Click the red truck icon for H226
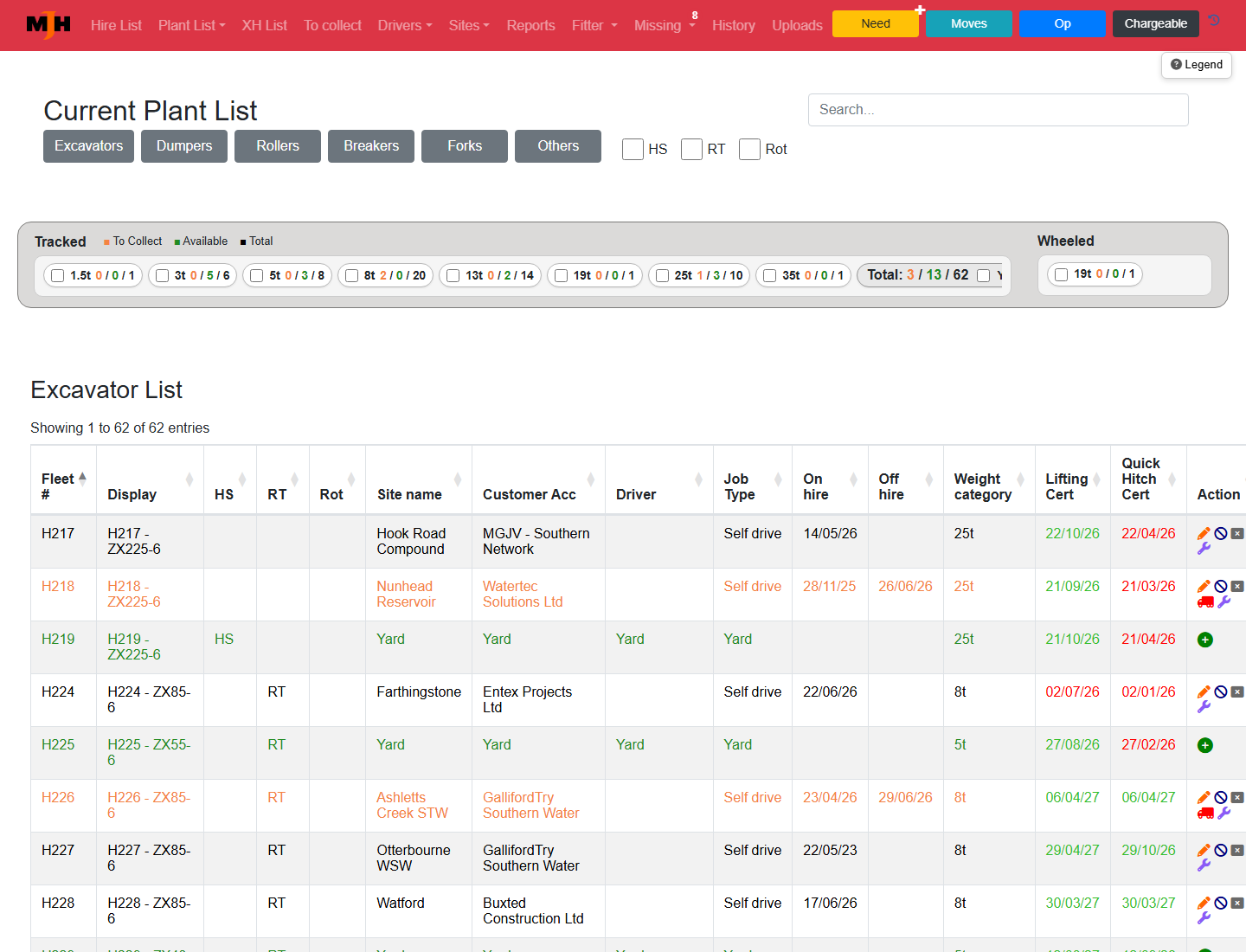 (x=1205, y=813)
